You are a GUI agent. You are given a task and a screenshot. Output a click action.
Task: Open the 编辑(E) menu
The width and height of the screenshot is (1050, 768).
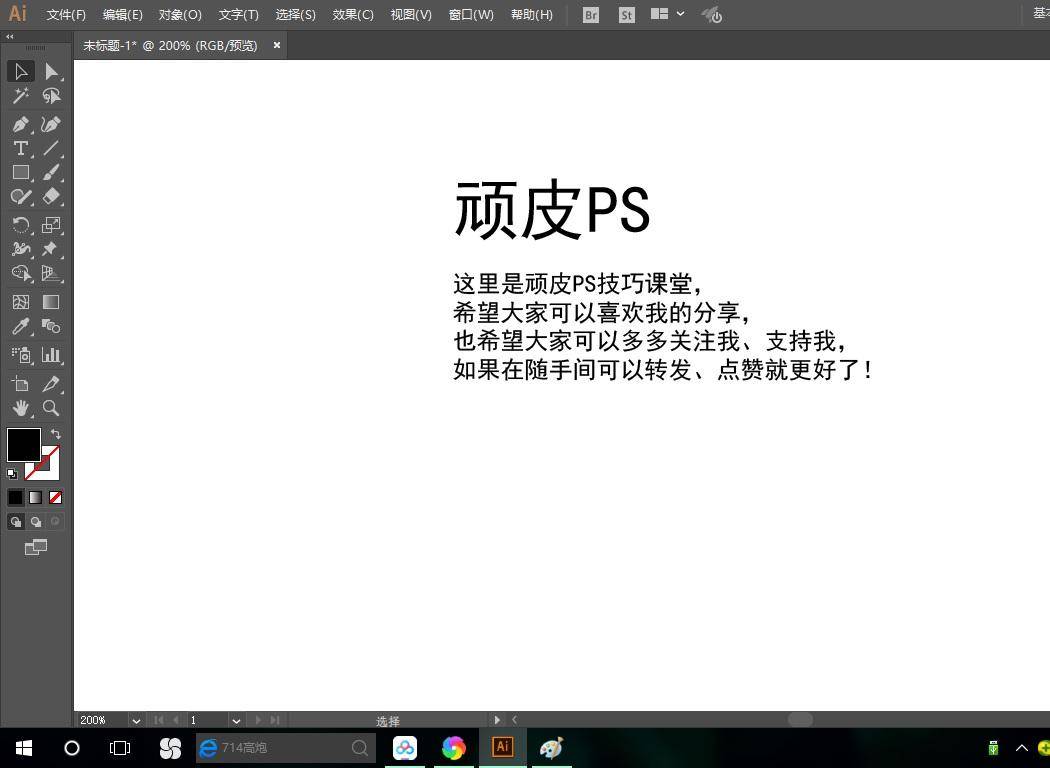pyautogui.click(x=123, y=15)
